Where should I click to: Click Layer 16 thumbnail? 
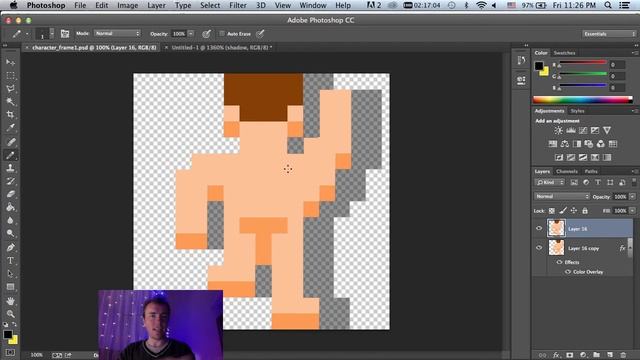[x=556, y=228]
